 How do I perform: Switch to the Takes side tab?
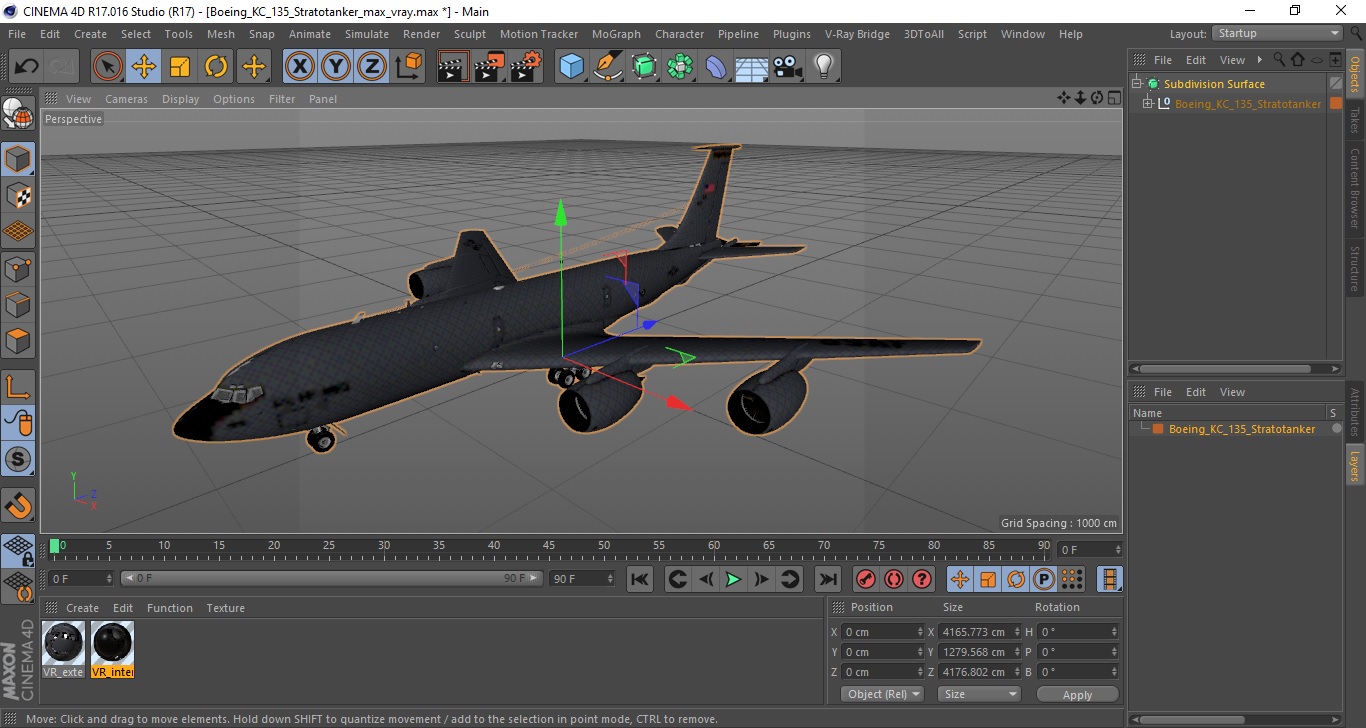coord(1355,122)
